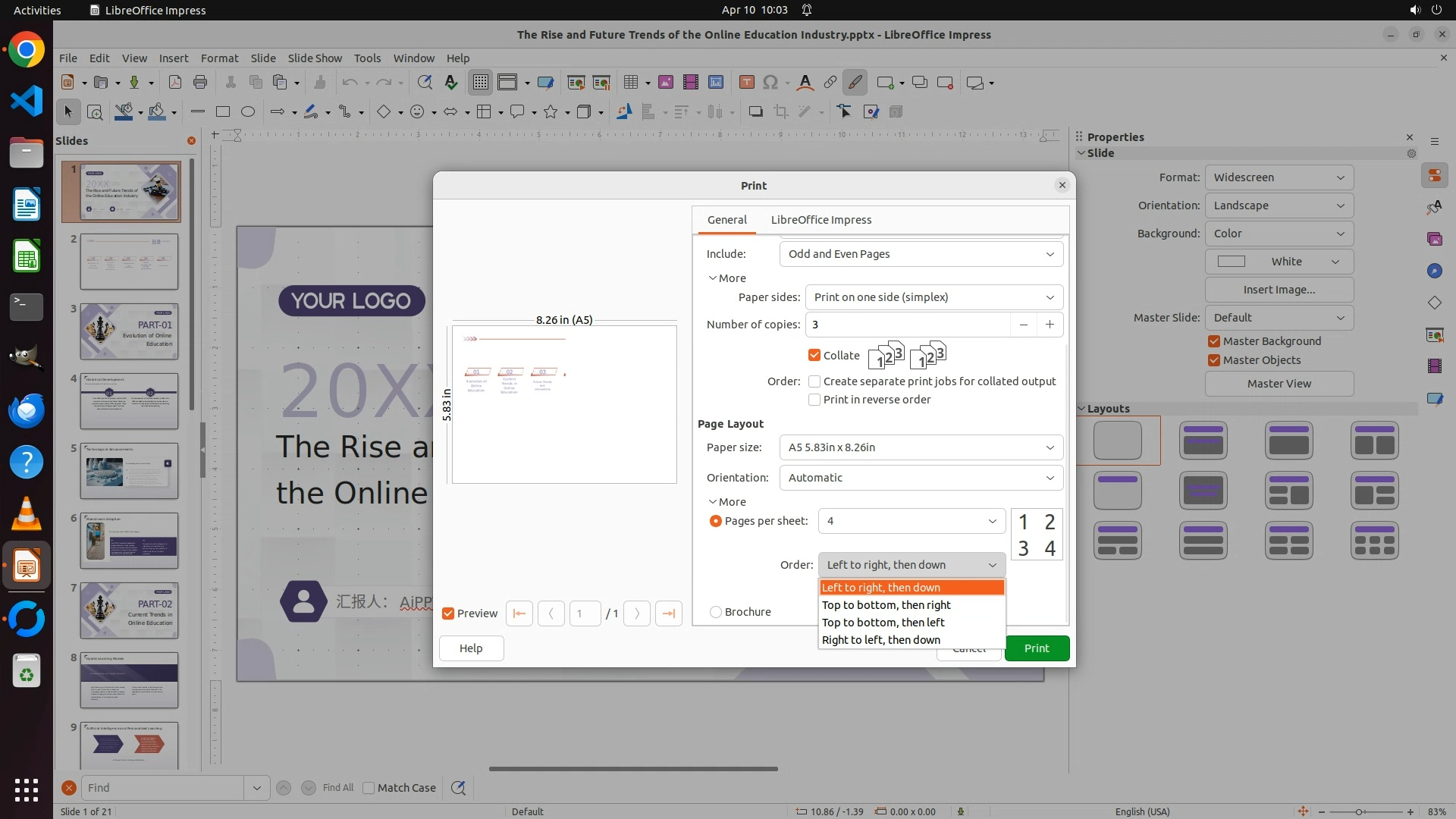Open the White background color picker
The image size is (1456, 819).
click(x=1279, y=262)
